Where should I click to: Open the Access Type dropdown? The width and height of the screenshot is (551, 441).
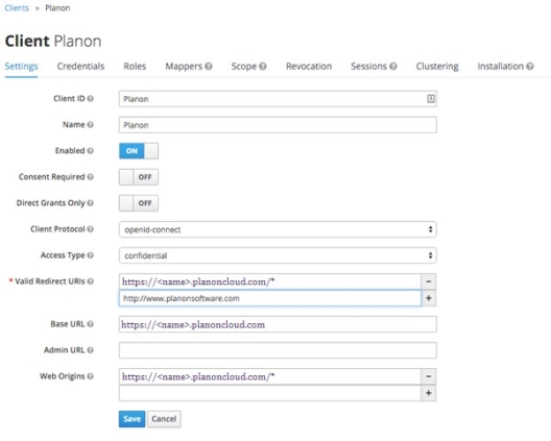click(278, 255)
